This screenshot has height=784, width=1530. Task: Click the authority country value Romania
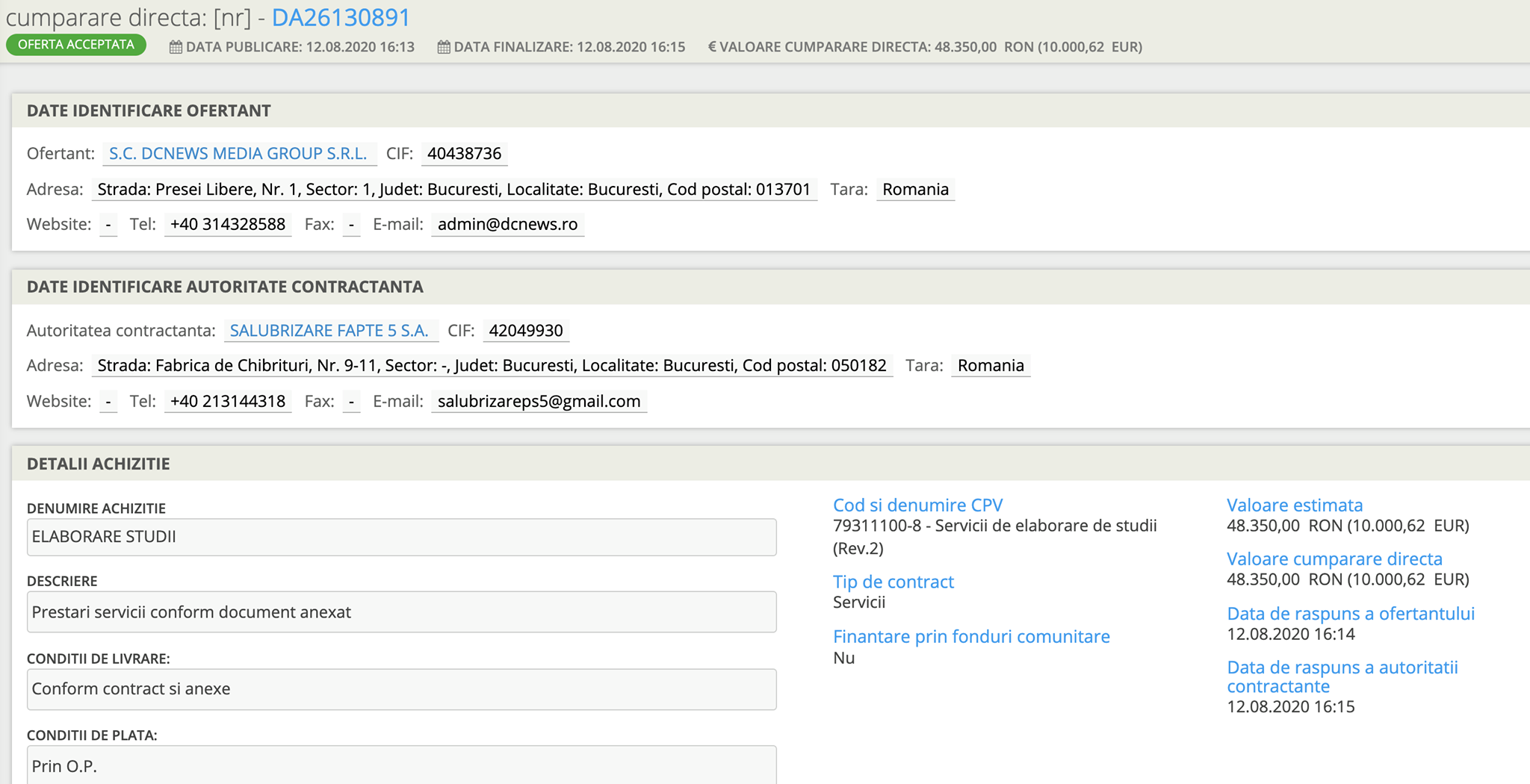pyautogui.click(x=991, y=366)
